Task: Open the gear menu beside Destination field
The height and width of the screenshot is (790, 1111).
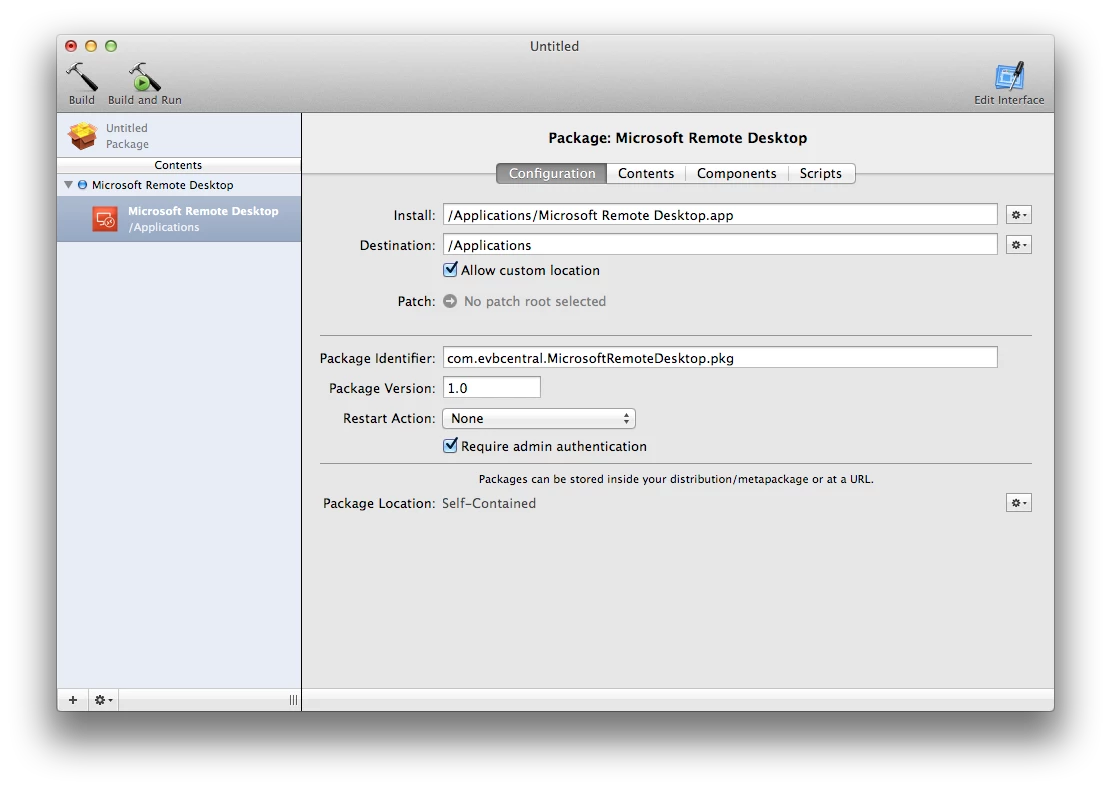Action: 1019,244
